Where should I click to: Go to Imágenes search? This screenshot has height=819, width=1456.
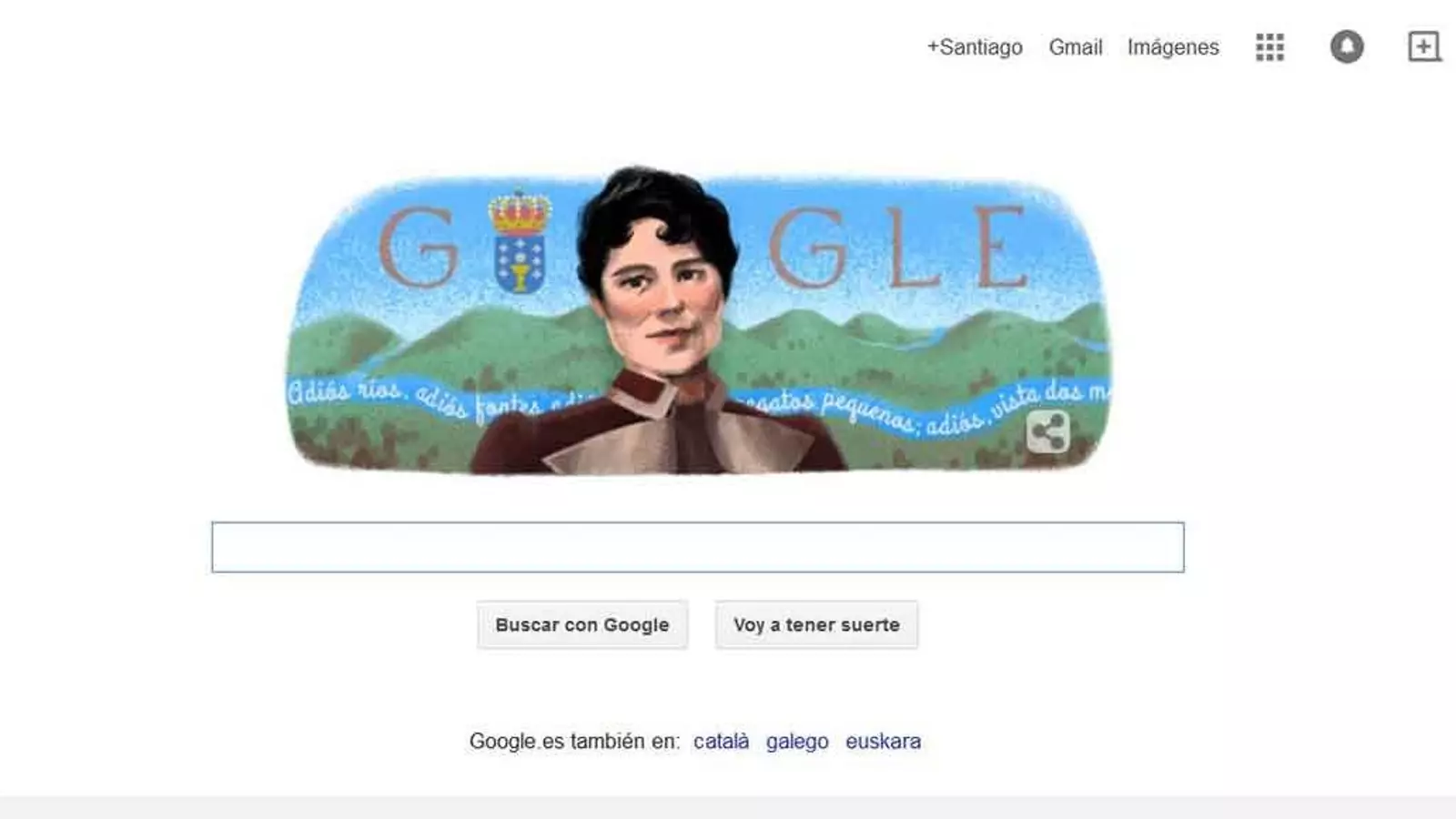1173,47
